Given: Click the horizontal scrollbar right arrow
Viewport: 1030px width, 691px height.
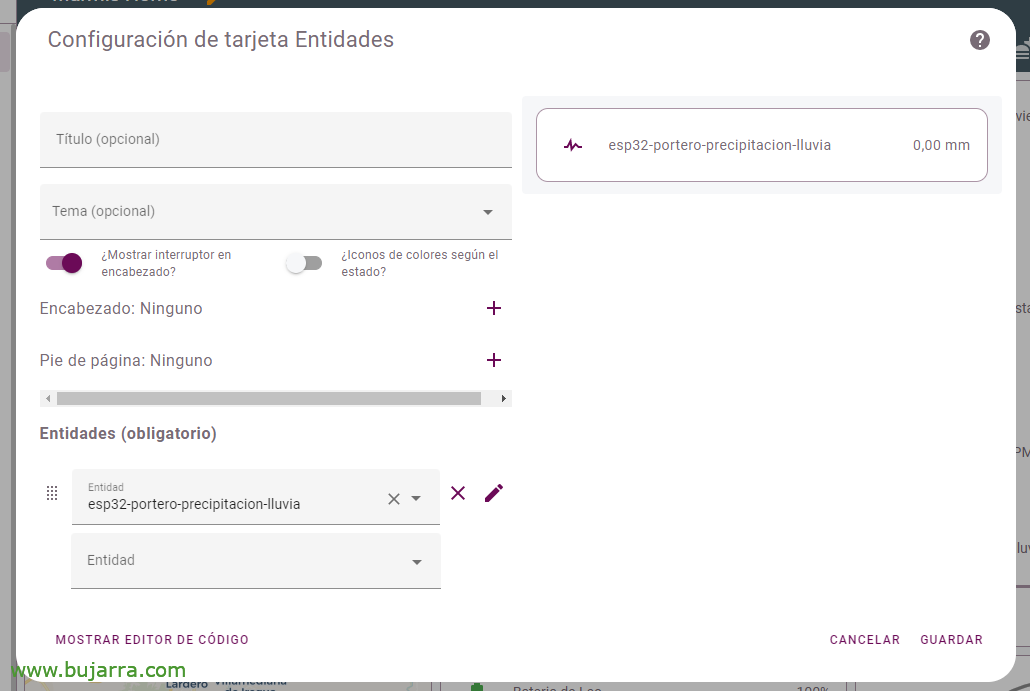Looking at the screenshot, I should click(503, 398).
